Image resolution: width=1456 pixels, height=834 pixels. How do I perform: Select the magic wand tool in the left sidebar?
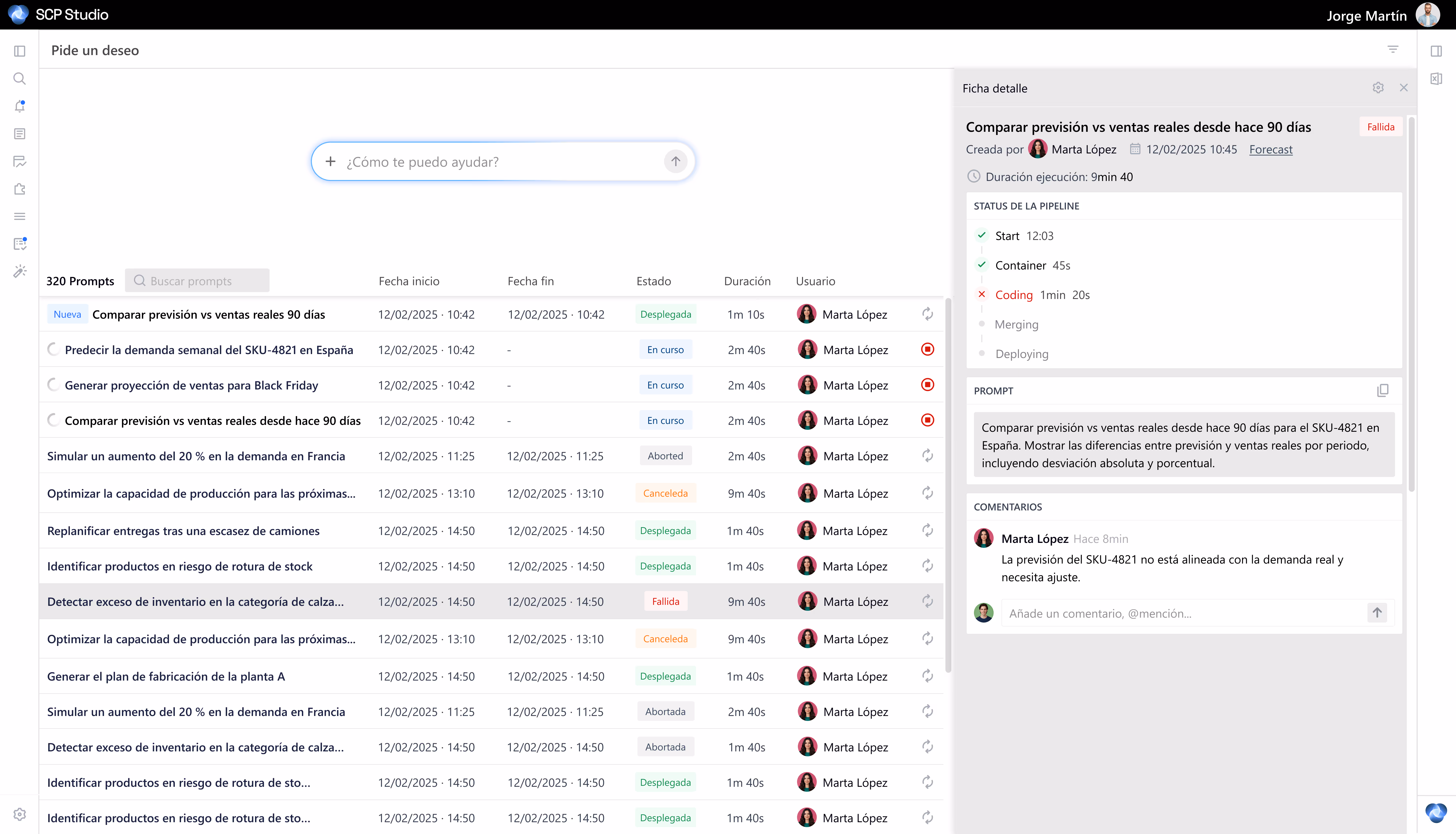point(19,271)
